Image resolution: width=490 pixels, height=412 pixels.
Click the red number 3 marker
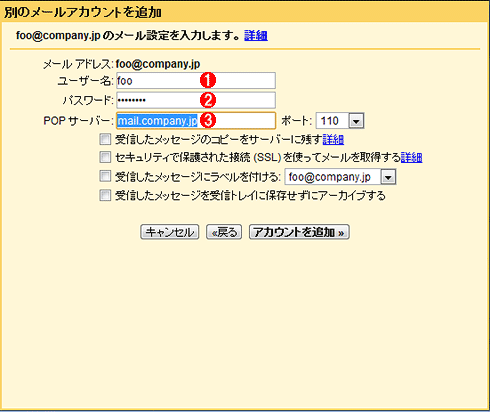point(208,120)
